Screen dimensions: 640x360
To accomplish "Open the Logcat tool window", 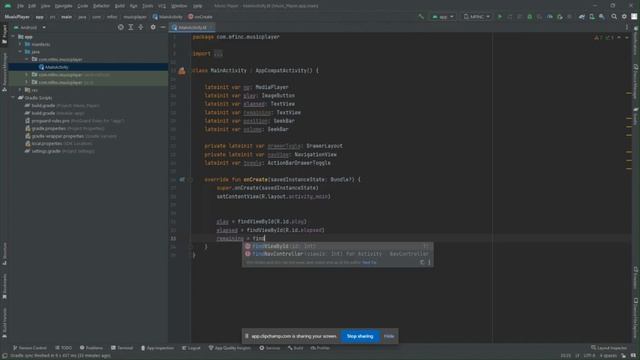I will click(x=191, y=348).
